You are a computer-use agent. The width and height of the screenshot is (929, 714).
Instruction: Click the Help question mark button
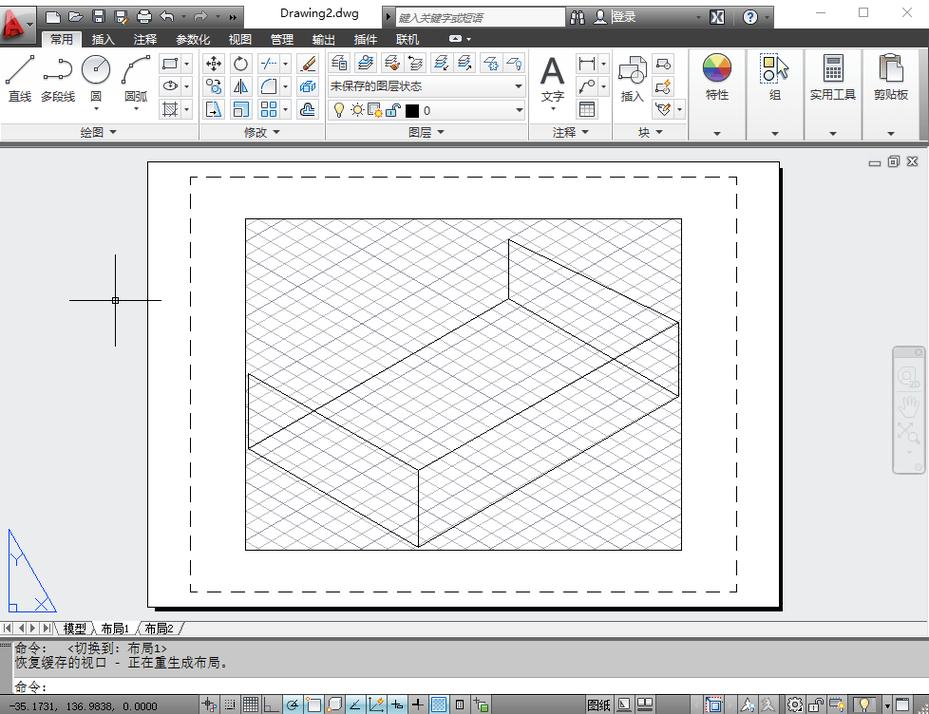pyautogui.click(x=750, y=17)
